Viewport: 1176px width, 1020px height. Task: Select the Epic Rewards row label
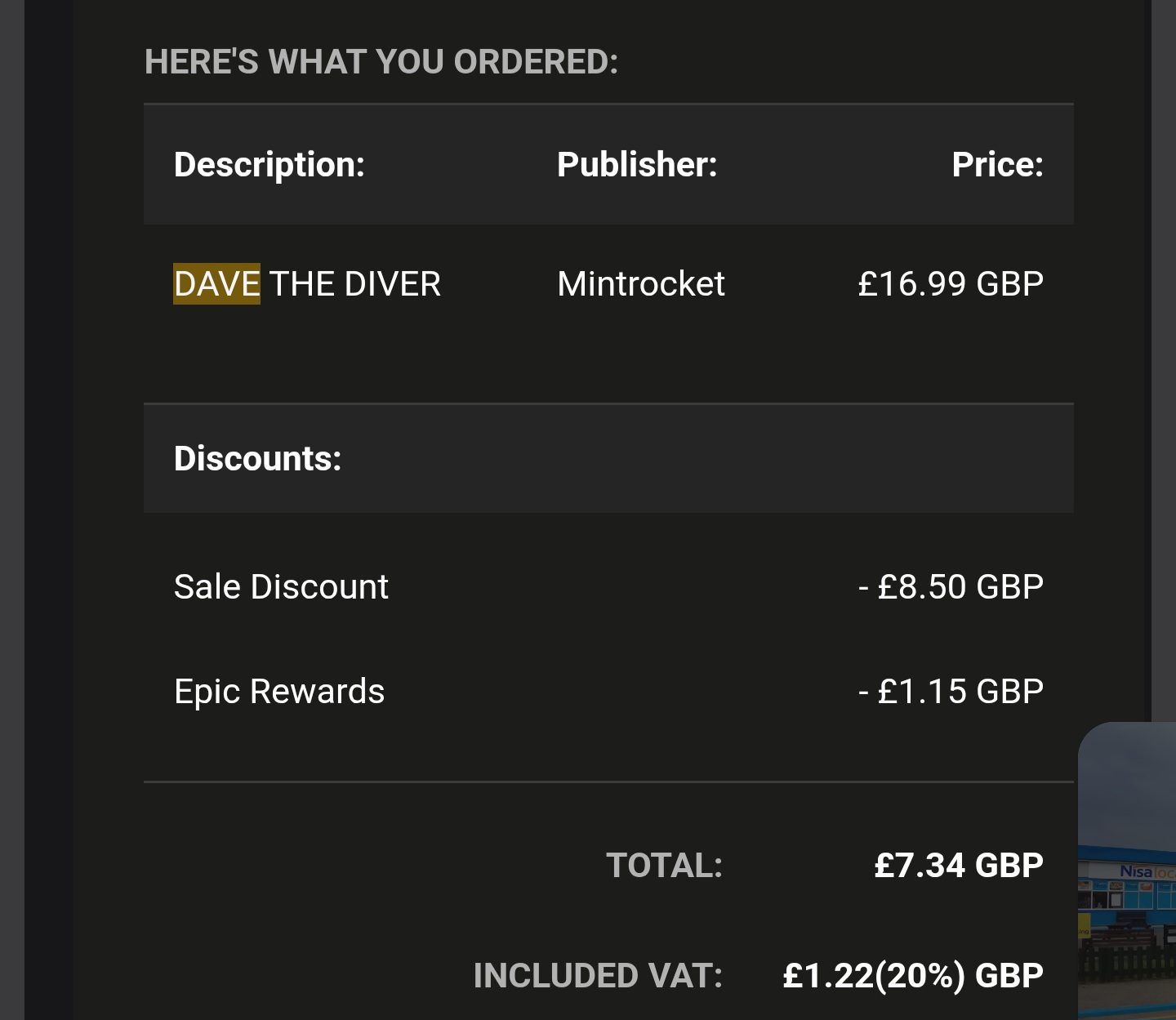(279, 692)
